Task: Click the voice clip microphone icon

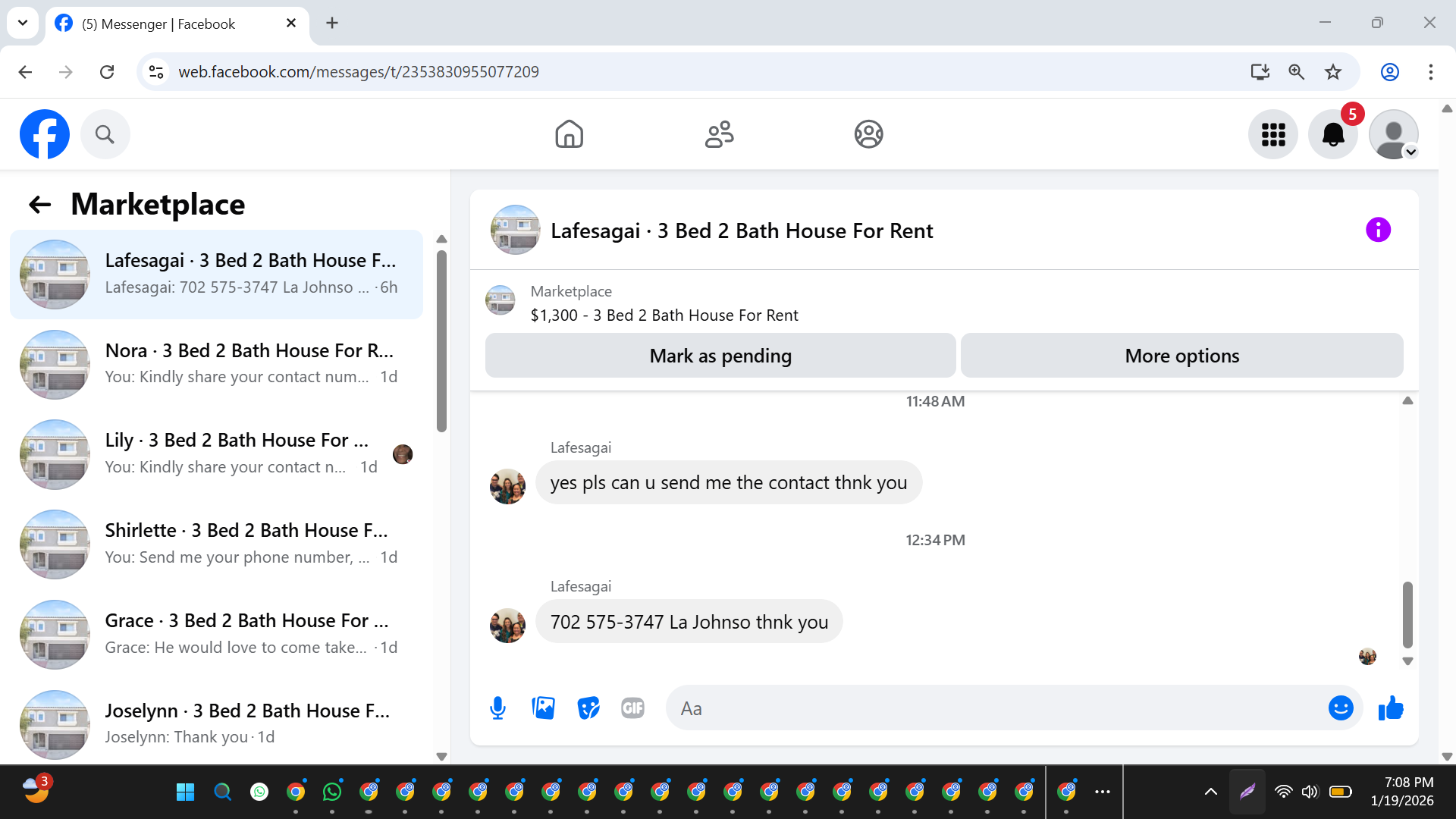Action: [497, 708]
